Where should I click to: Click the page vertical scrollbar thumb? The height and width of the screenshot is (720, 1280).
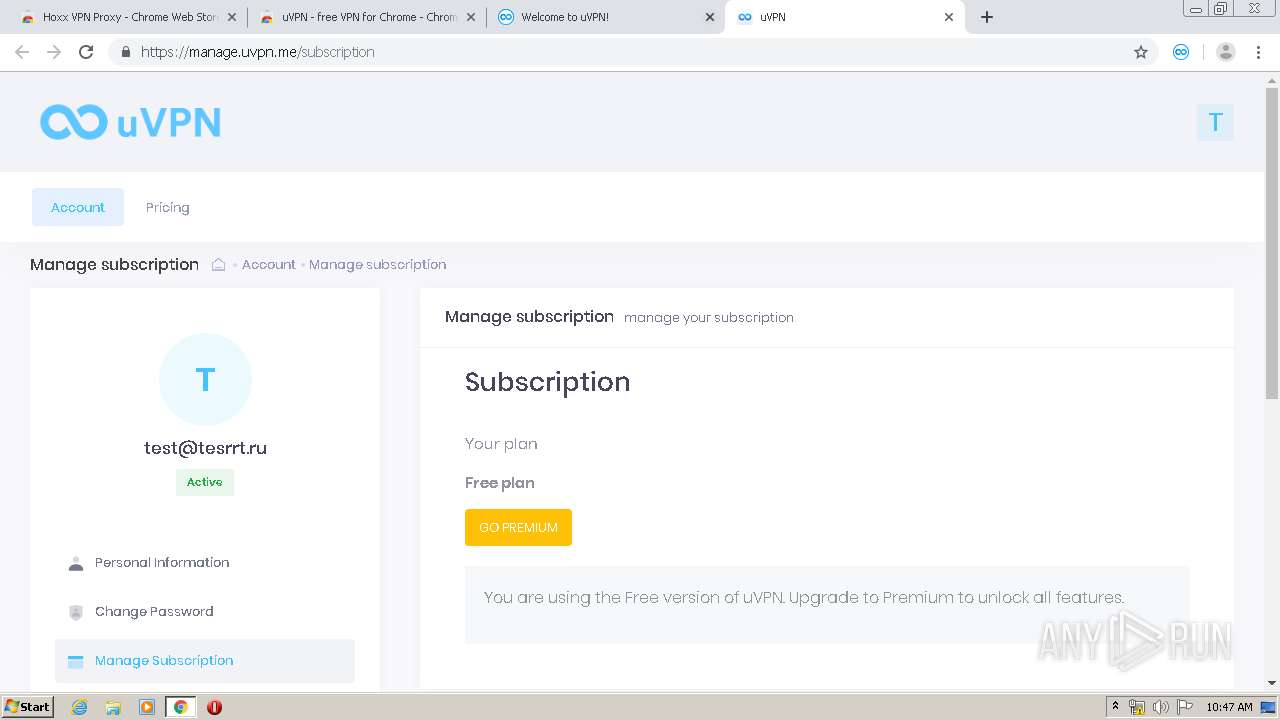click(x=1272, y=243)
